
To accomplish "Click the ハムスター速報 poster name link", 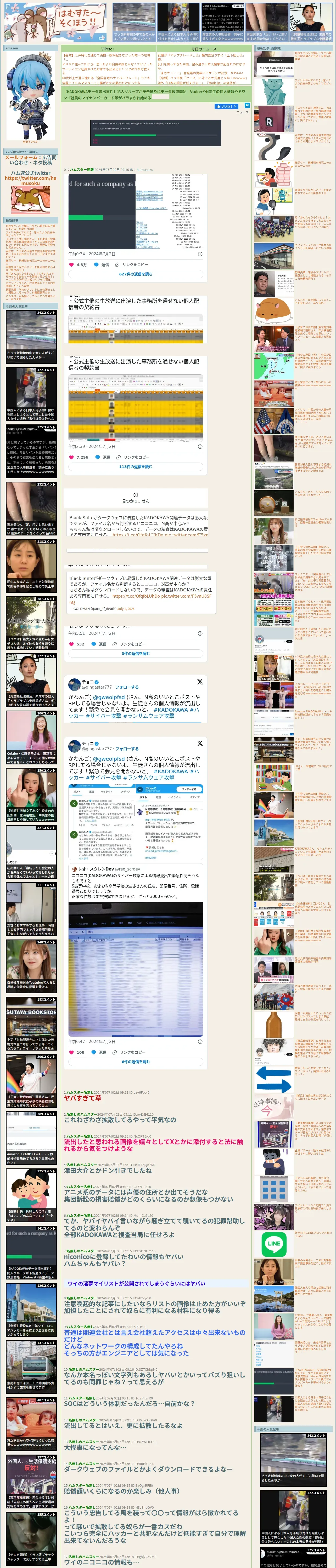I will click(81, 170).
